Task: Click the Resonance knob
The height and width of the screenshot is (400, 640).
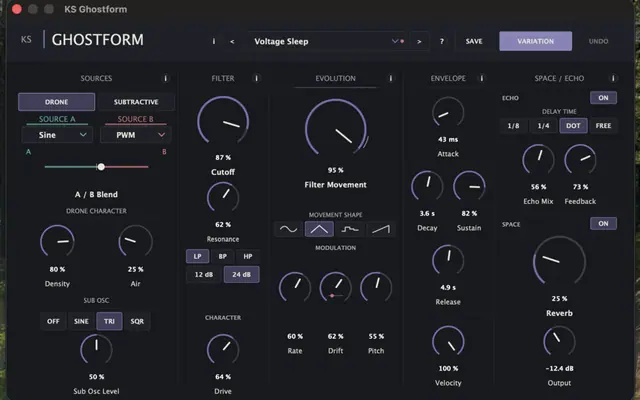Action: tap(223, 198)
